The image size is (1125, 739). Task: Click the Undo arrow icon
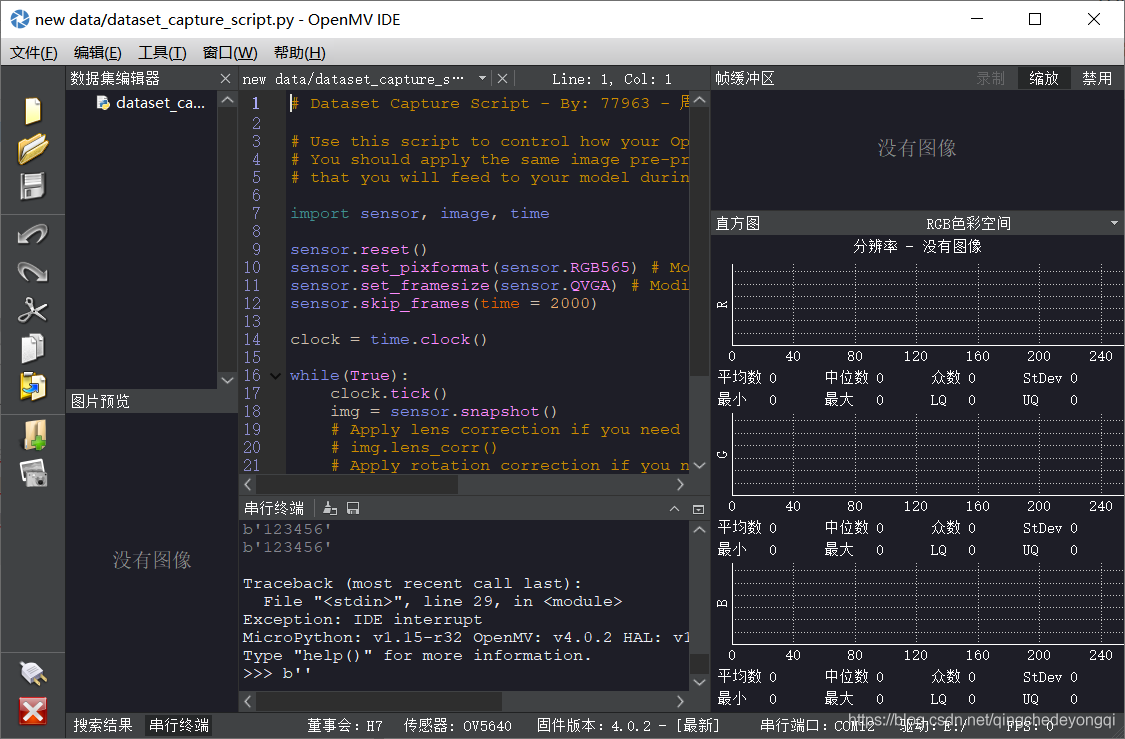[x=33, y=234]
